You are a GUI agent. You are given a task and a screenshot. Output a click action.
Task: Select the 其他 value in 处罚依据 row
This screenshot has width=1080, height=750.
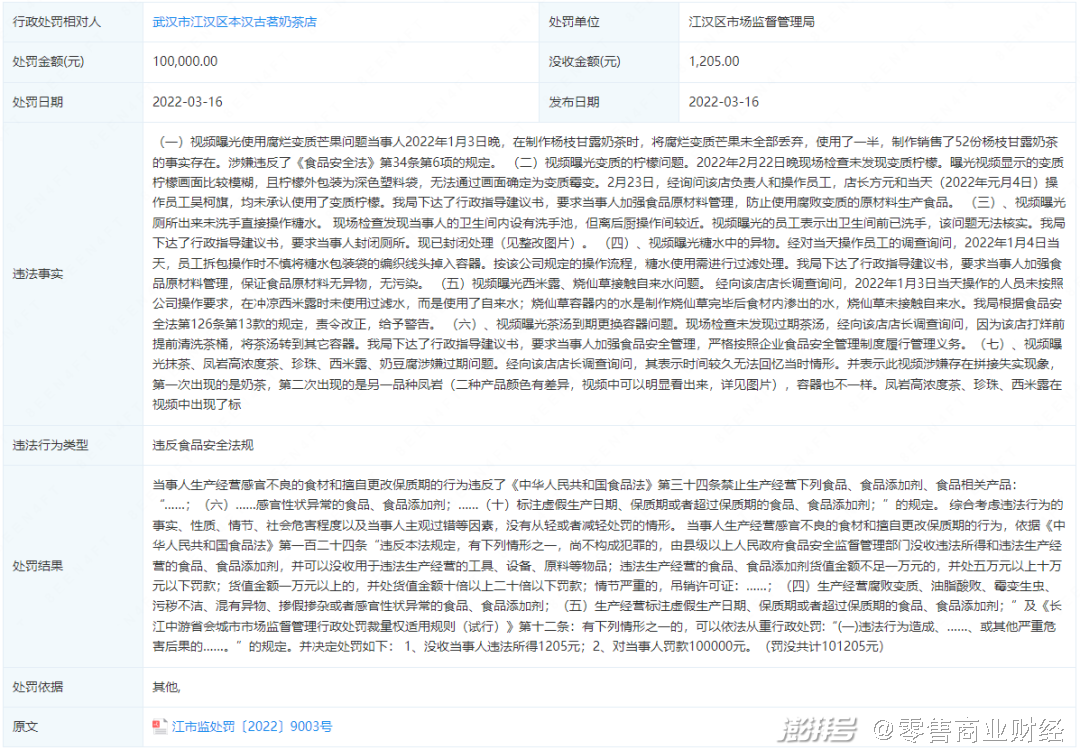166,687
